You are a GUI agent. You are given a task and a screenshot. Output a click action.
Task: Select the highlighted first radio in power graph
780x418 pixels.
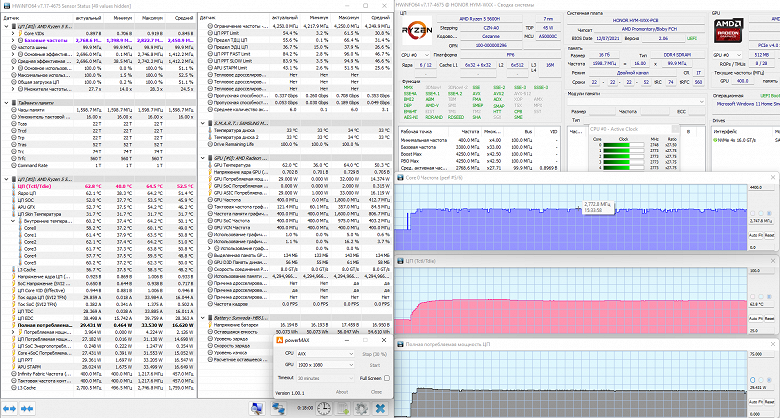point(753,380)
